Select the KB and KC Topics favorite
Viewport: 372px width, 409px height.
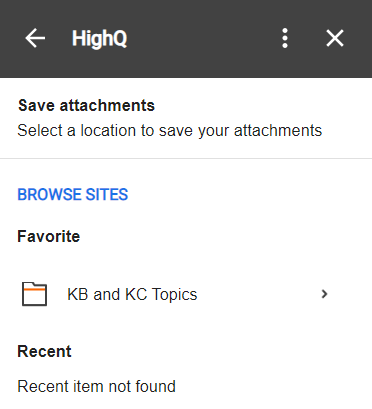(175, 294)
